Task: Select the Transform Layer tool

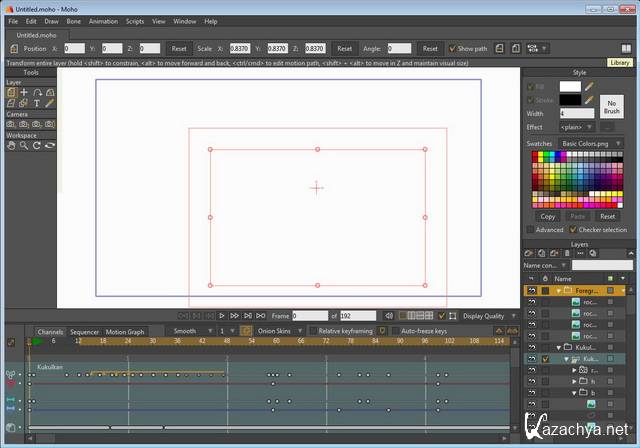Action: 10,92
